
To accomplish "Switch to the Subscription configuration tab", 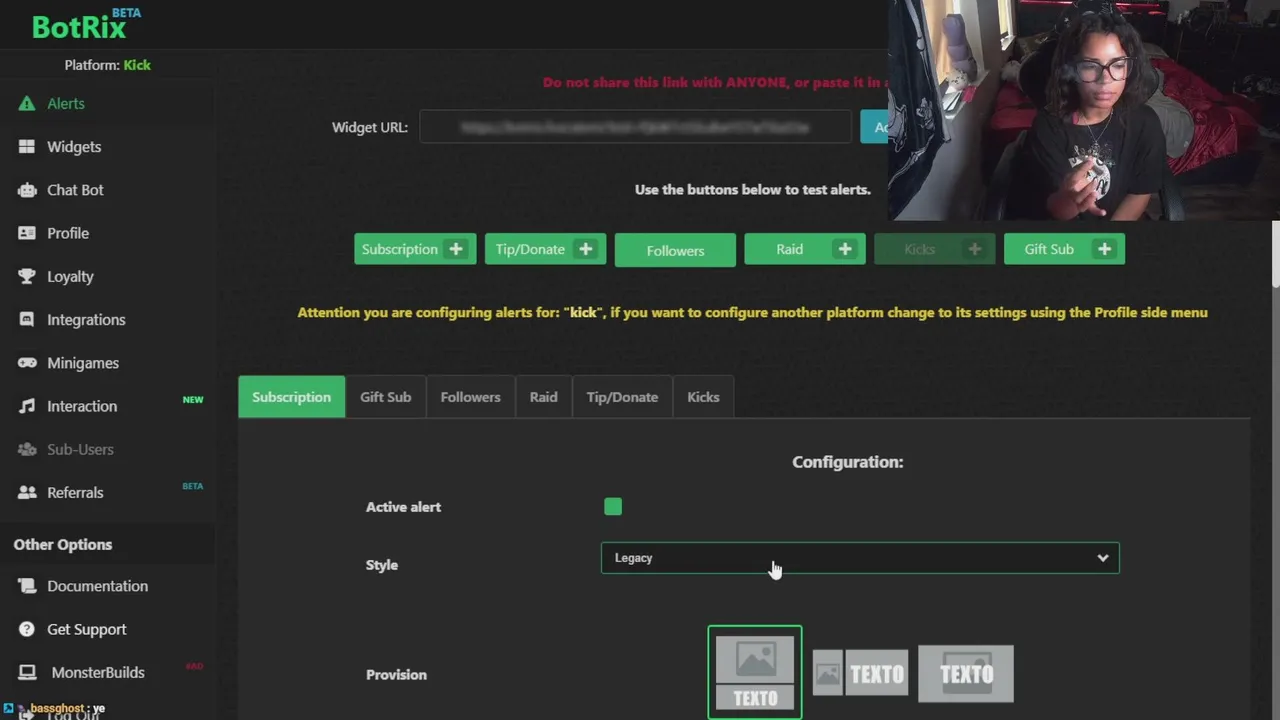I will tap(291, 397).
